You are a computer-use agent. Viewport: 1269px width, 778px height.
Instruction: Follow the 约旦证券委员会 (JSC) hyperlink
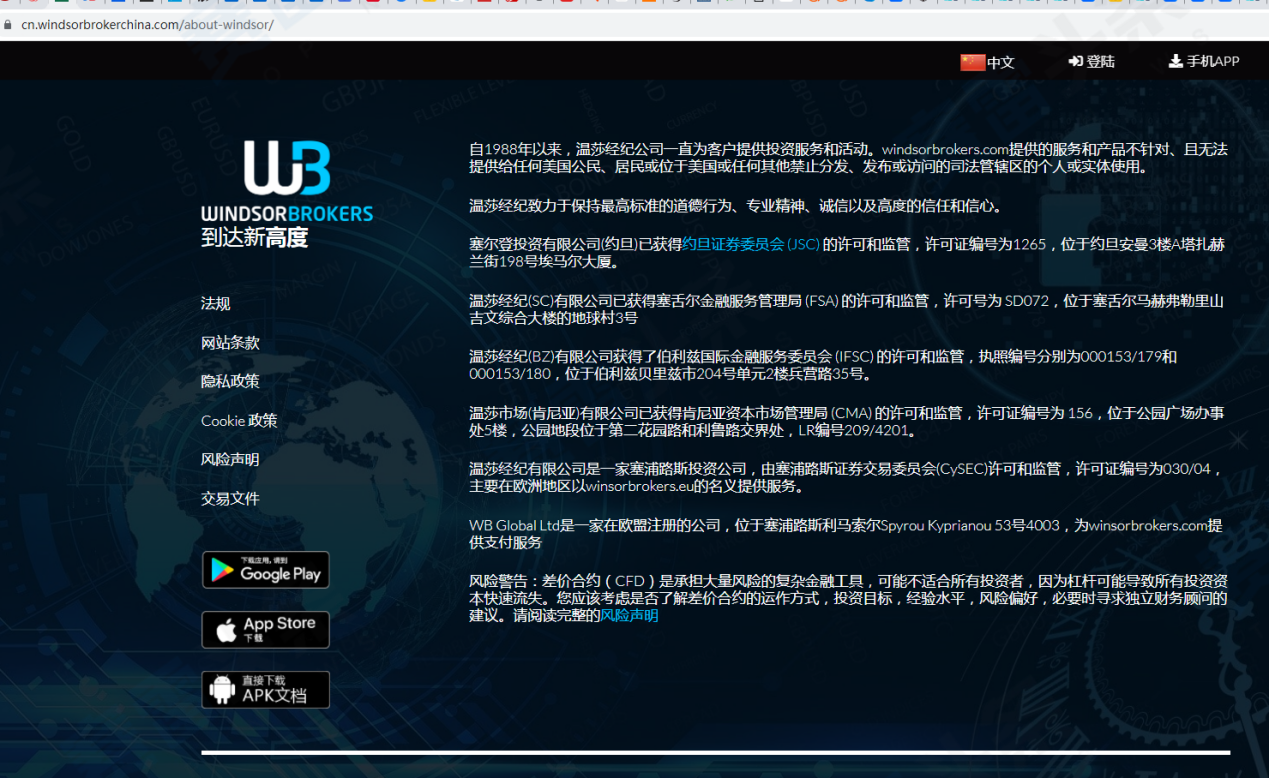point(750,244)
